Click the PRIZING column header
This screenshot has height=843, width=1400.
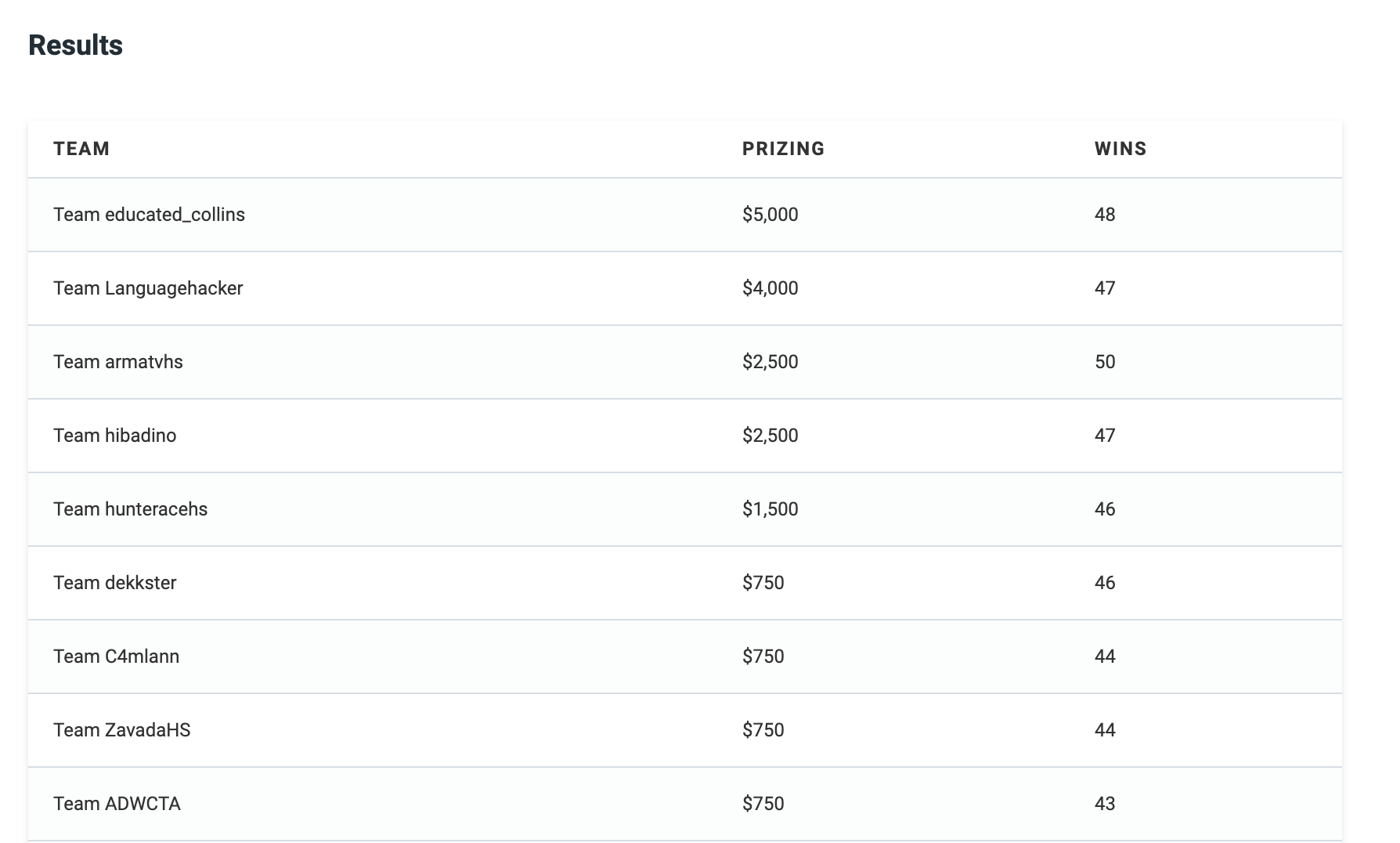click(784, 149)
